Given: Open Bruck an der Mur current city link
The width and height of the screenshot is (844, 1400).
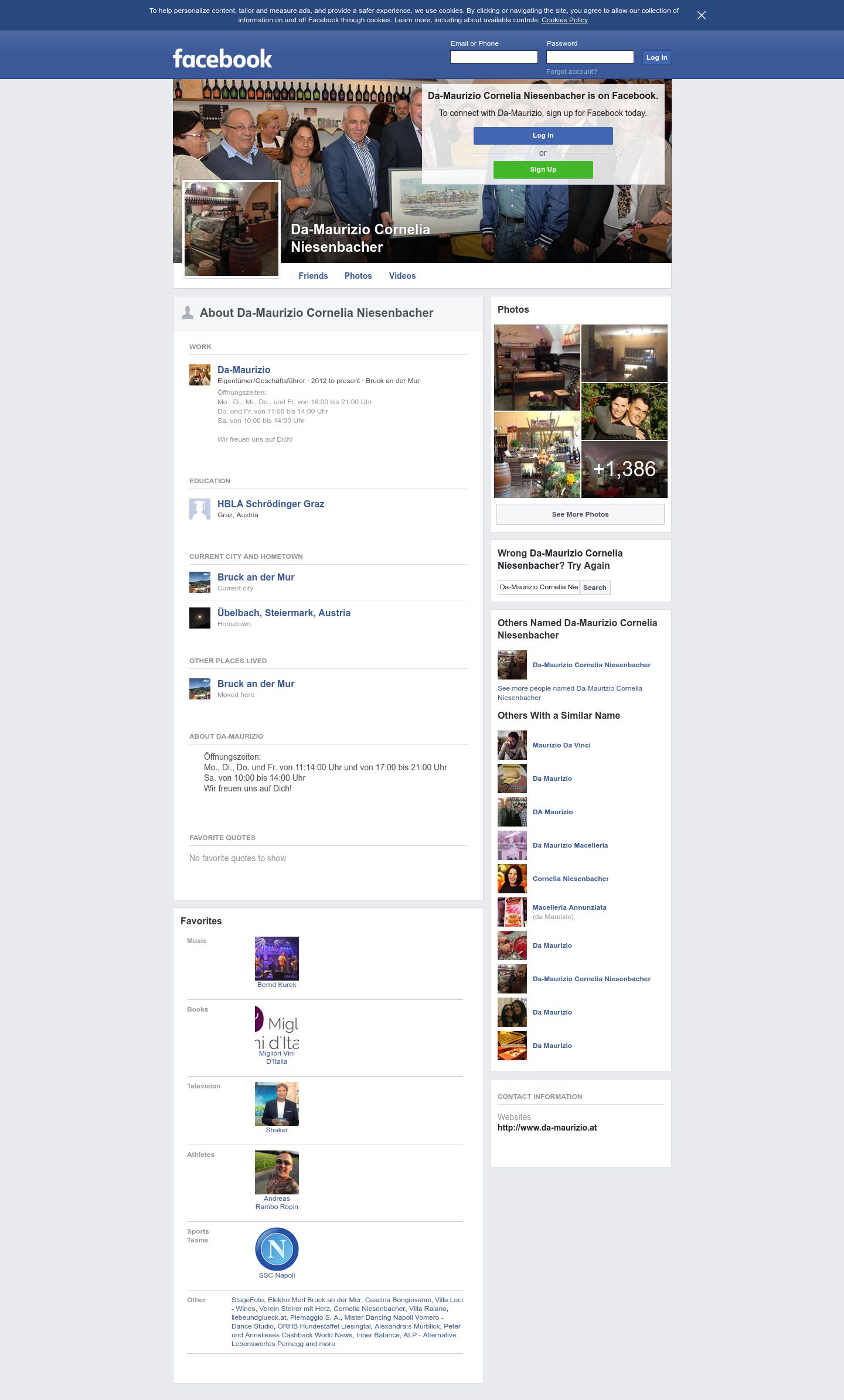Looking at the screenshot, I should 256,577.
